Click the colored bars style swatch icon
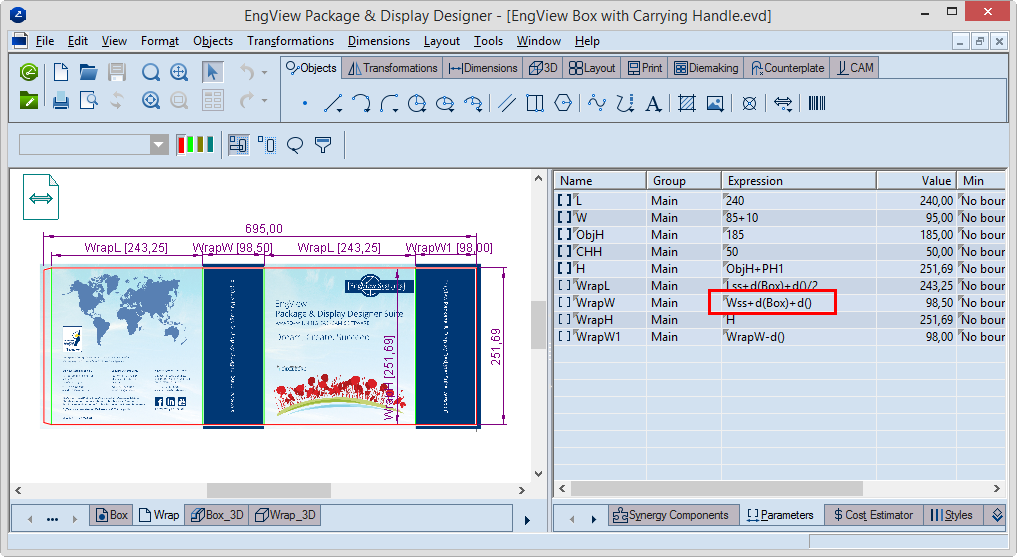This screenshot has width=1017, height=557. (x=195, y=145)
